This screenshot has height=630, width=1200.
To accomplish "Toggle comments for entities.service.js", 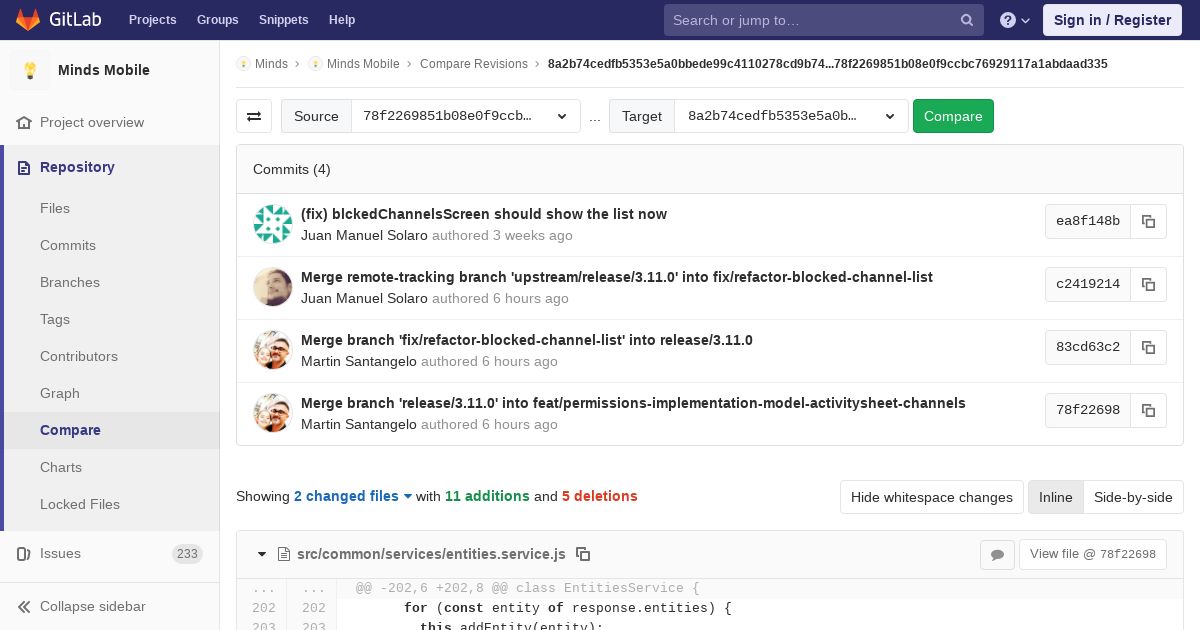I will pos(997,554).
